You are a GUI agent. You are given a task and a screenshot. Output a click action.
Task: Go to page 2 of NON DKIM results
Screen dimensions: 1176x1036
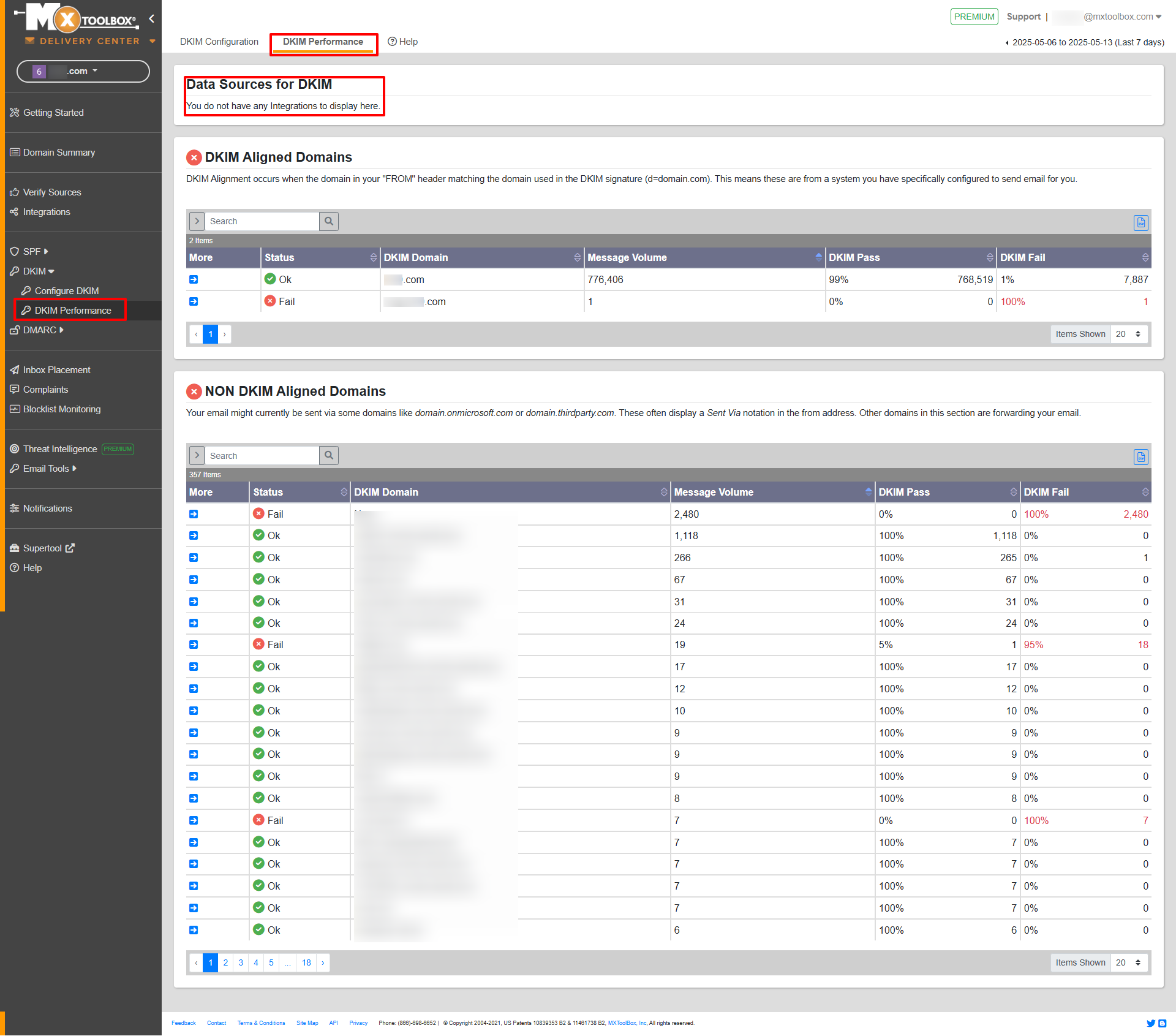(x=225, y=962)
